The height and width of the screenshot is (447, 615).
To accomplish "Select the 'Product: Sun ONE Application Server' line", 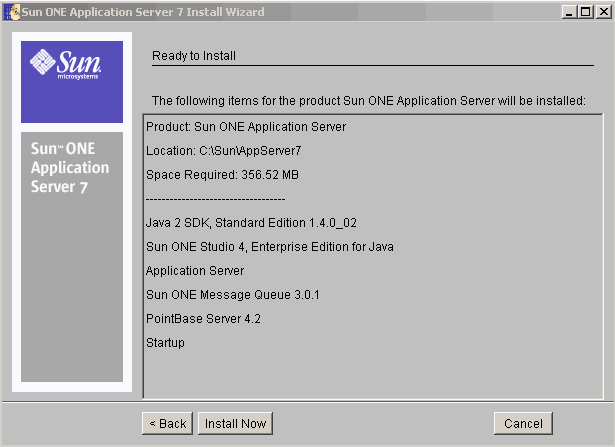I will [246, 127].
